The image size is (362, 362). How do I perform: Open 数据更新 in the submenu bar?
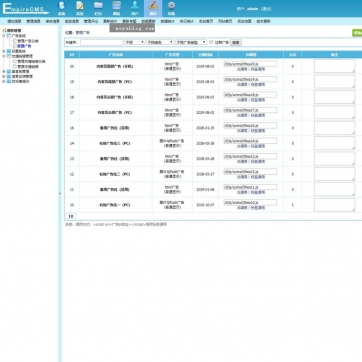pos(148,21)
